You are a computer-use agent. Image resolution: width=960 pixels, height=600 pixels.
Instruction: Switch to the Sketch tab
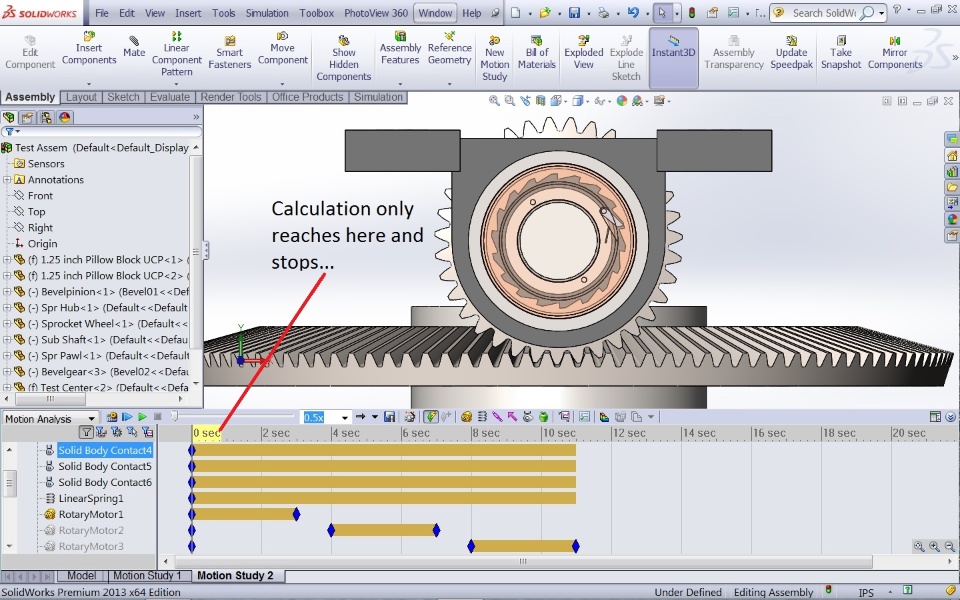[124, 97]
